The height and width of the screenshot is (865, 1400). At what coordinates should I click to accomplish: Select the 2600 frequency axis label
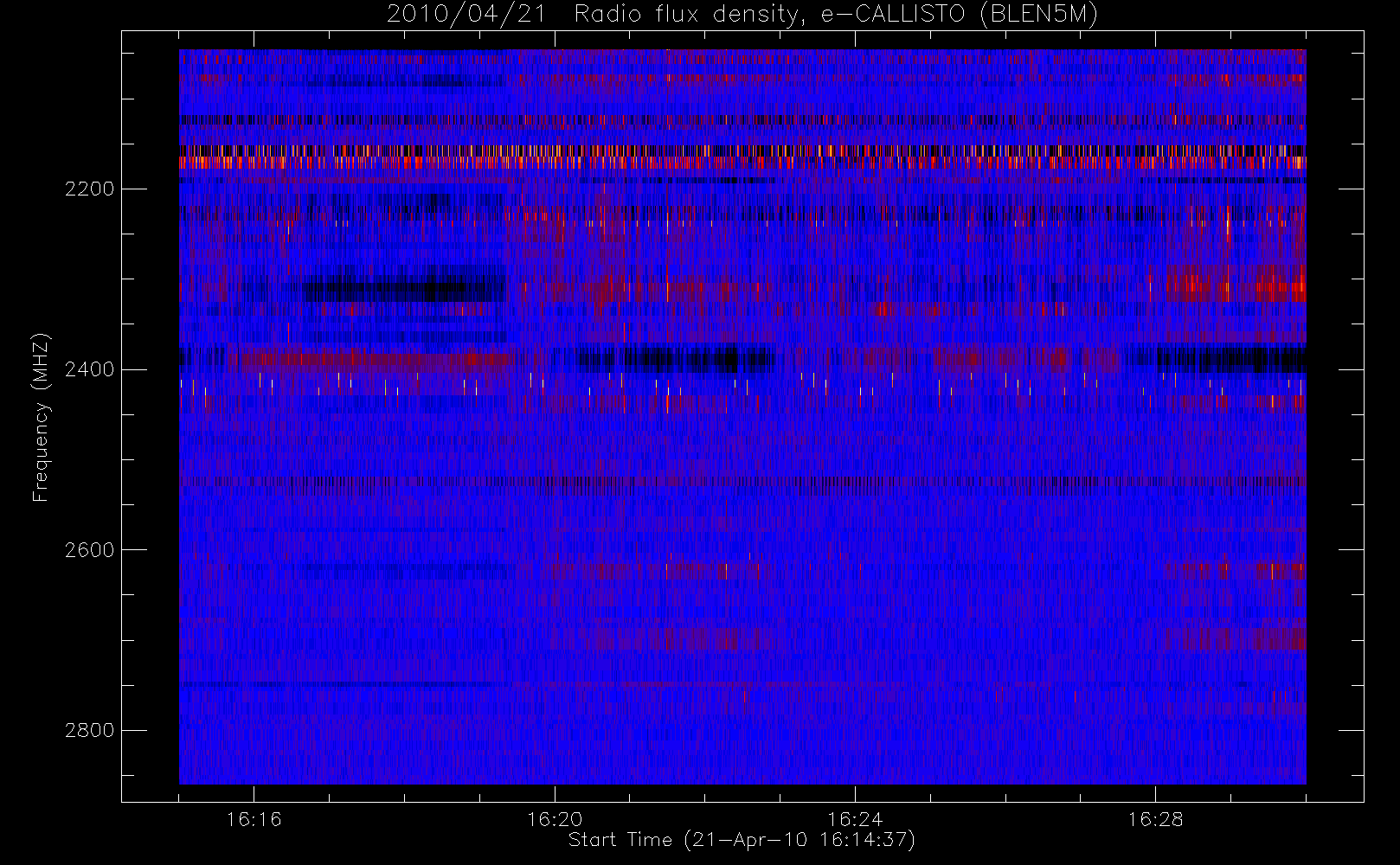89,550
